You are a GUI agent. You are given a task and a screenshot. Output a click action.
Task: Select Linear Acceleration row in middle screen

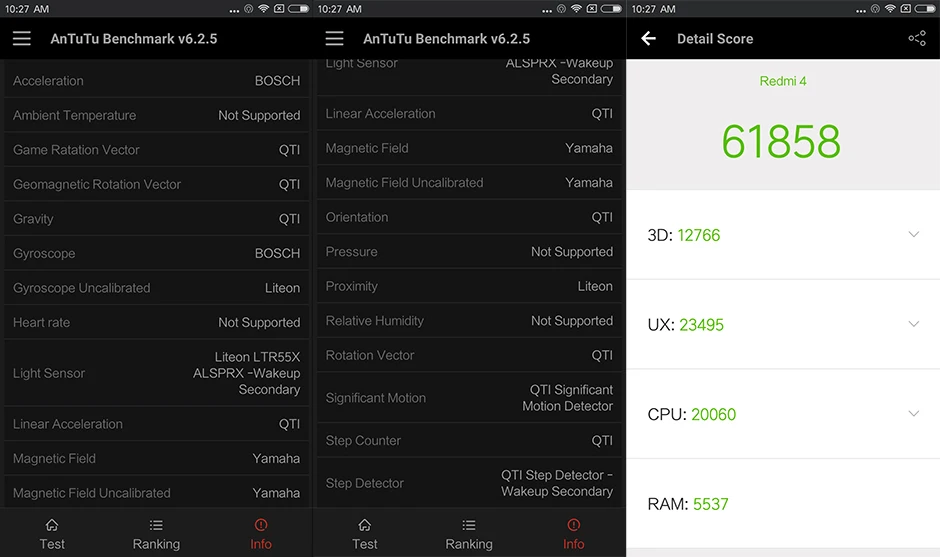click(469, 114)
